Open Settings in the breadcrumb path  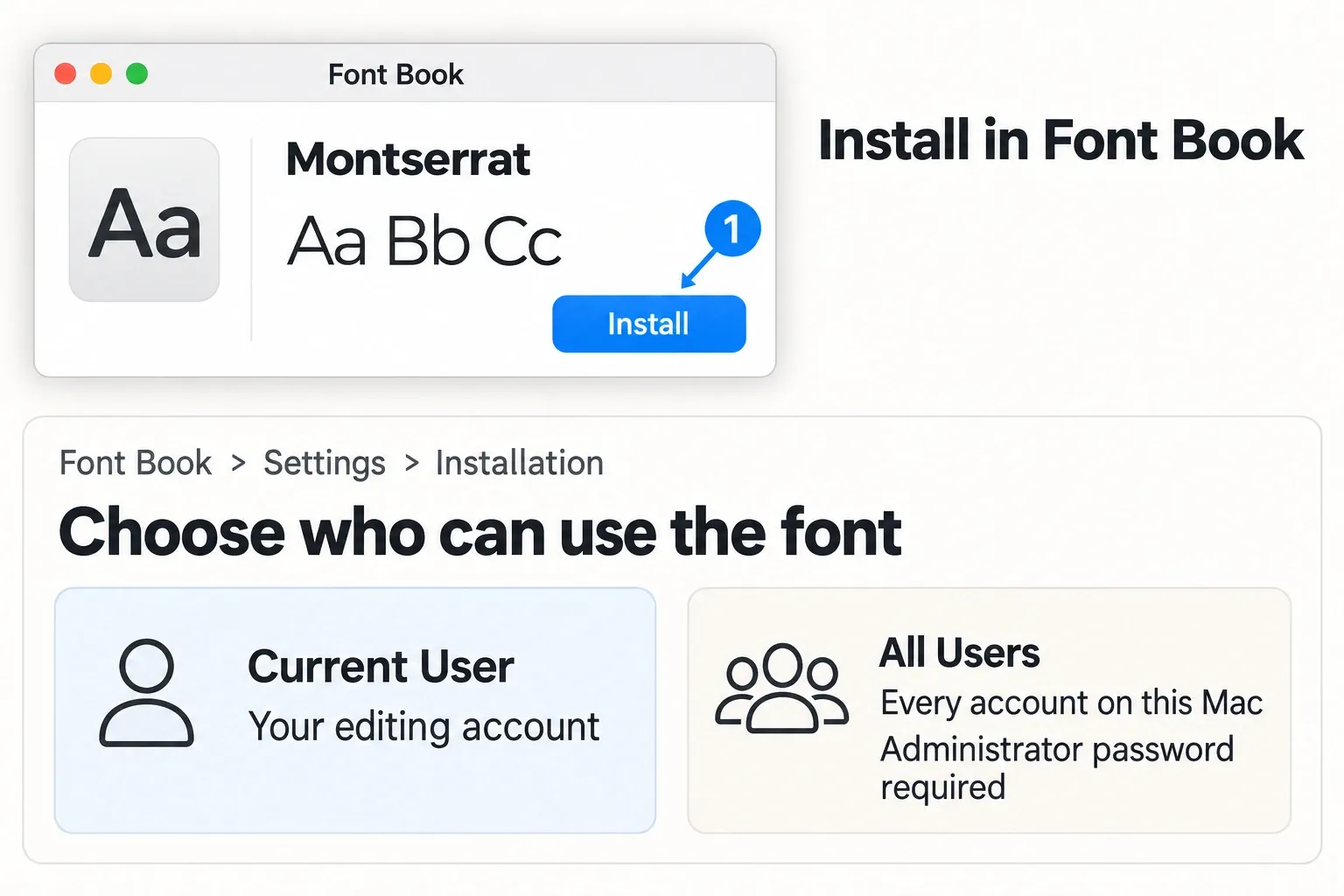point(325,464)
